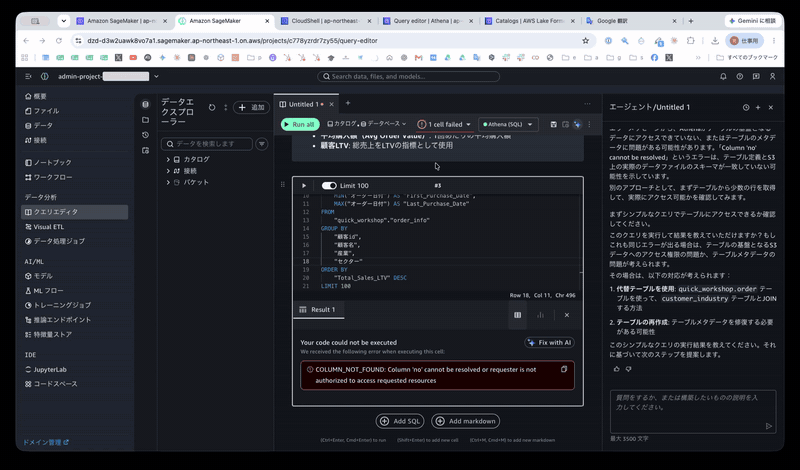The width and height of the screenshot is (800, 470).
Task: Click the green Run all button
Action: pyautogui.click(x=300, y=125)
